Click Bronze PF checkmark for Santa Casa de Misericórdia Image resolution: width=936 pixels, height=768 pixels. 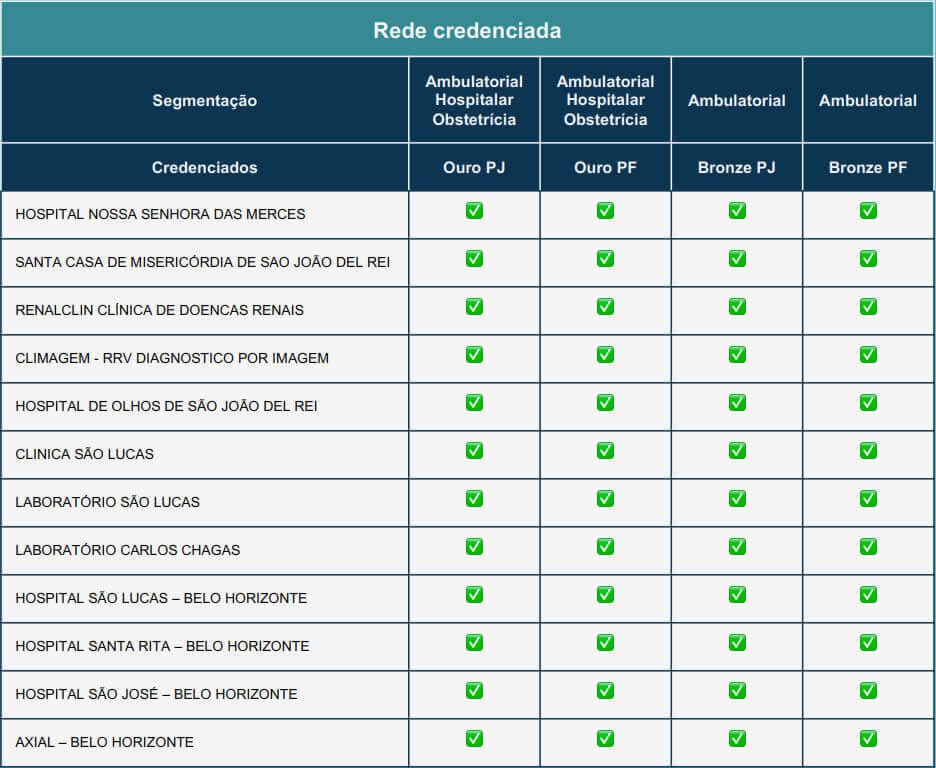pos(868,258)
